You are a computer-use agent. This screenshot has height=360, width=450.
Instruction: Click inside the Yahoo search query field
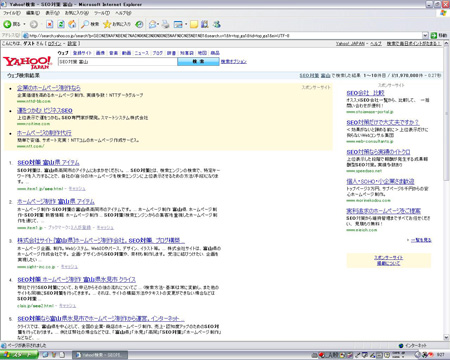117,62
